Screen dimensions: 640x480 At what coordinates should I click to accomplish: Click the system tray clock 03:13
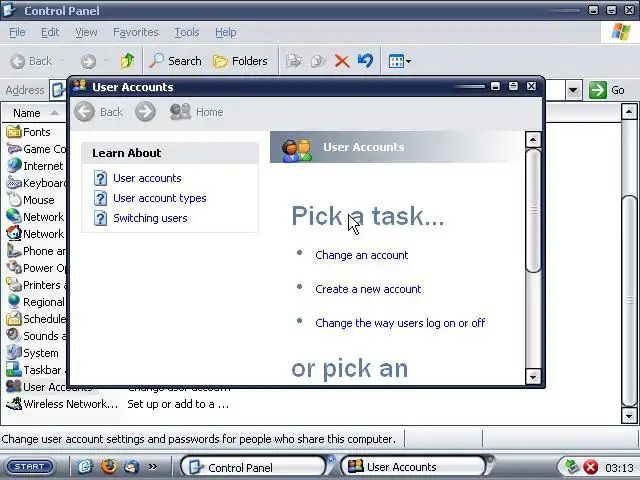pos(619,467)
